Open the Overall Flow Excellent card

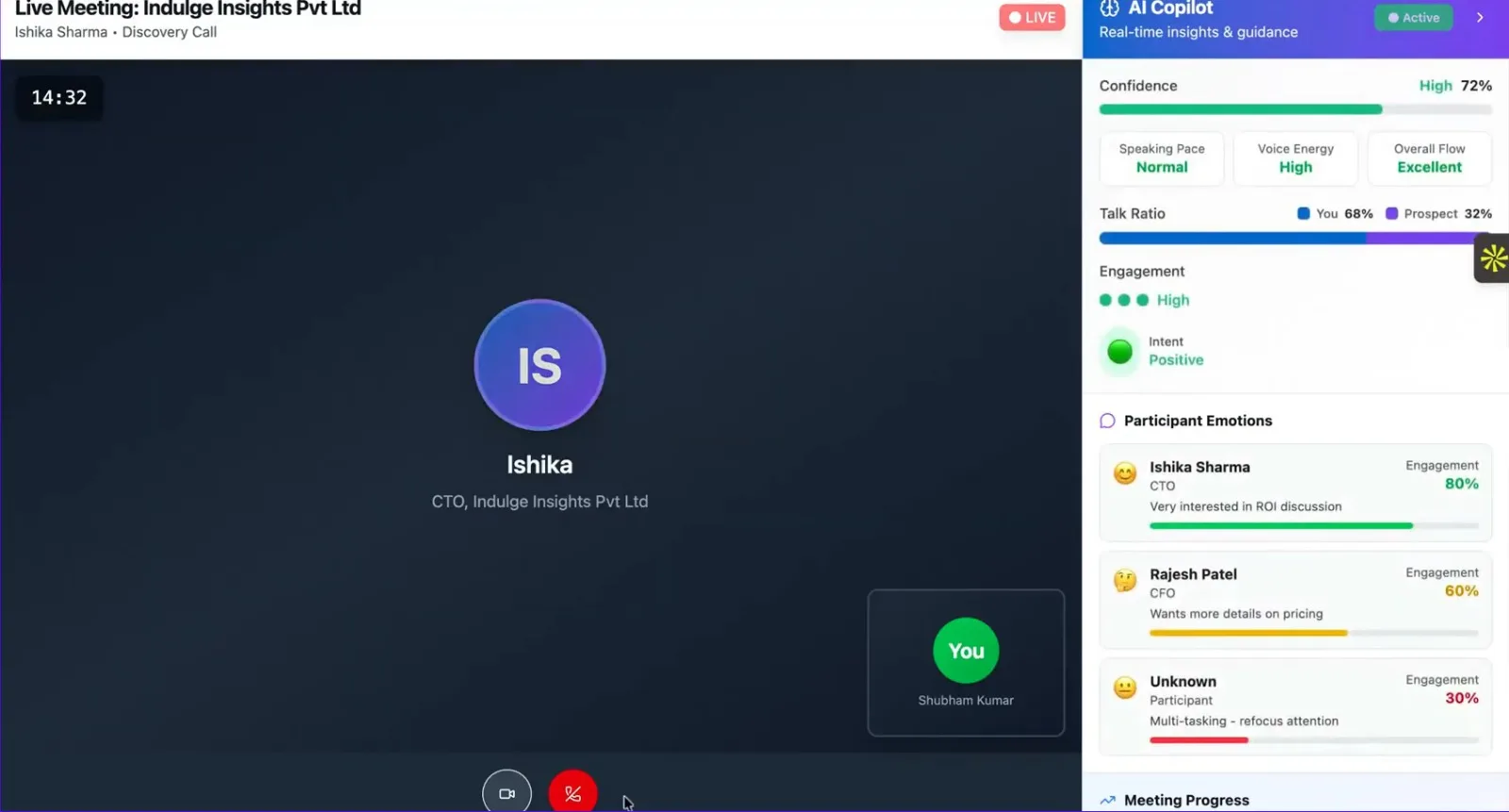(x=1430, y=158)
